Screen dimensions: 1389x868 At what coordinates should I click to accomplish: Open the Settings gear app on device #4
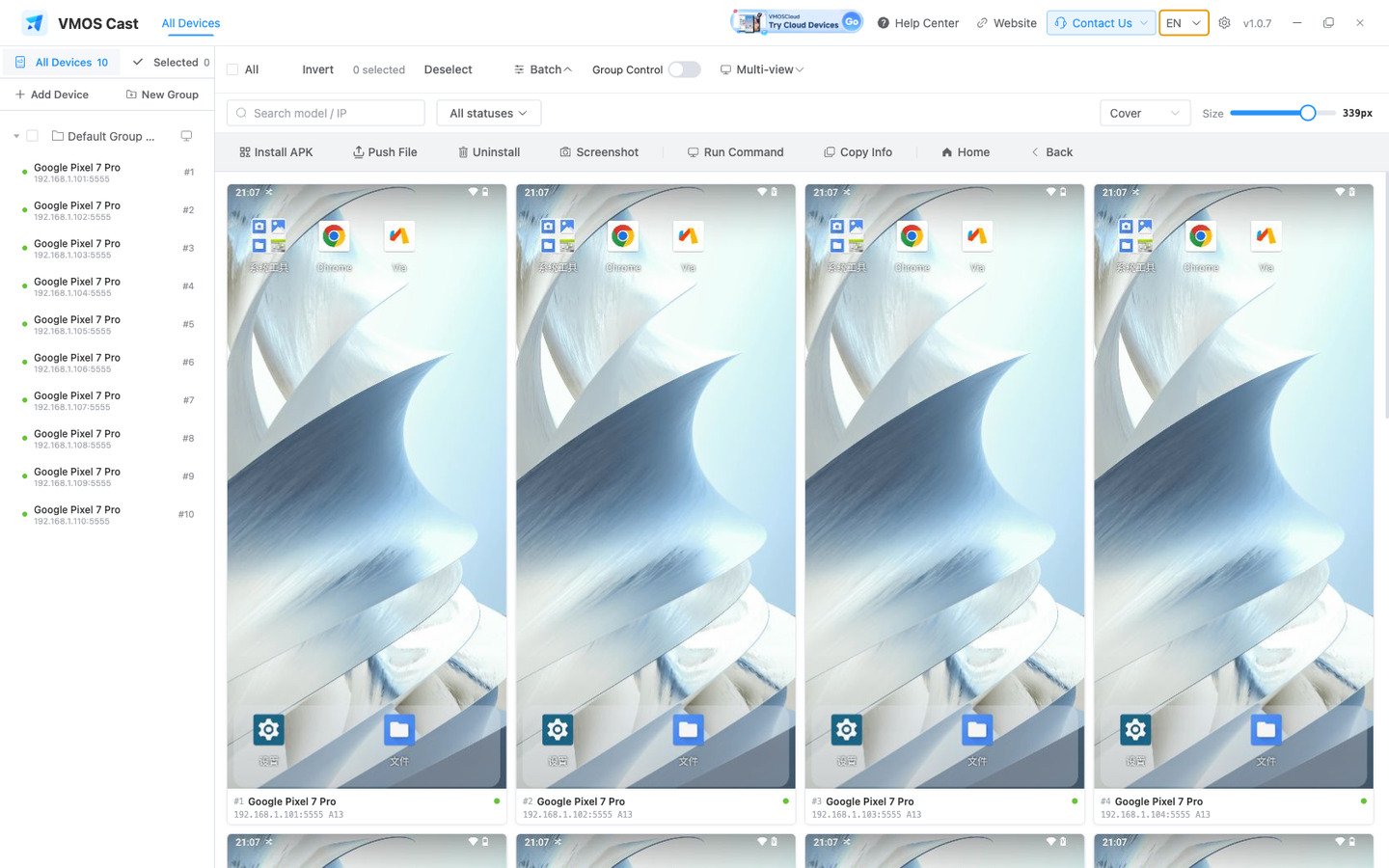pyautogui.click(x=1135, y=730)
